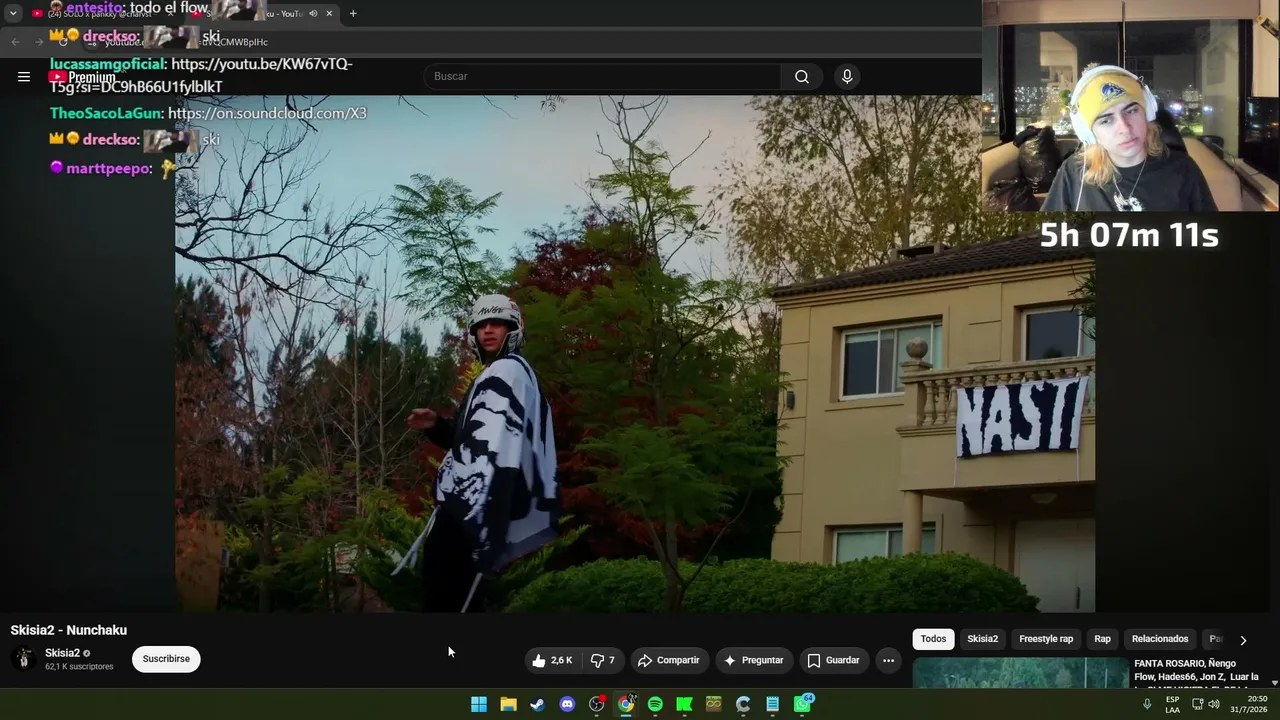Dislike the video with the thumbs-down button
This screenshot has height=720, width=1280.
(603, 660)
